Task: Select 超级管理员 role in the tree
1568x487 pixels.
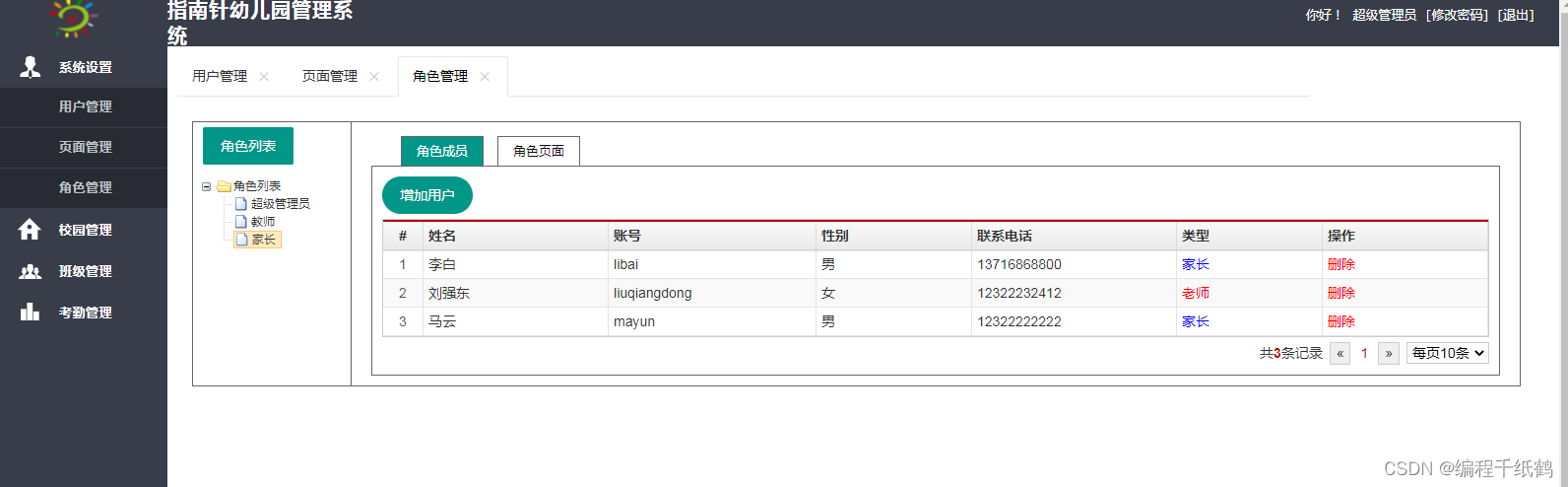Action: point(281,204)
